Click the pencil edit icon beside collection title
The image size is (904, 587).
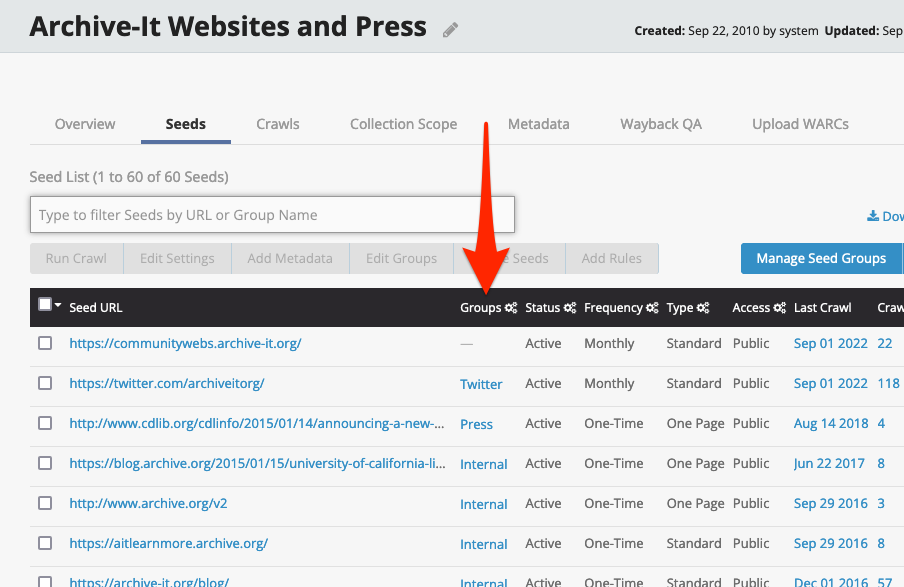pos(451,30)
